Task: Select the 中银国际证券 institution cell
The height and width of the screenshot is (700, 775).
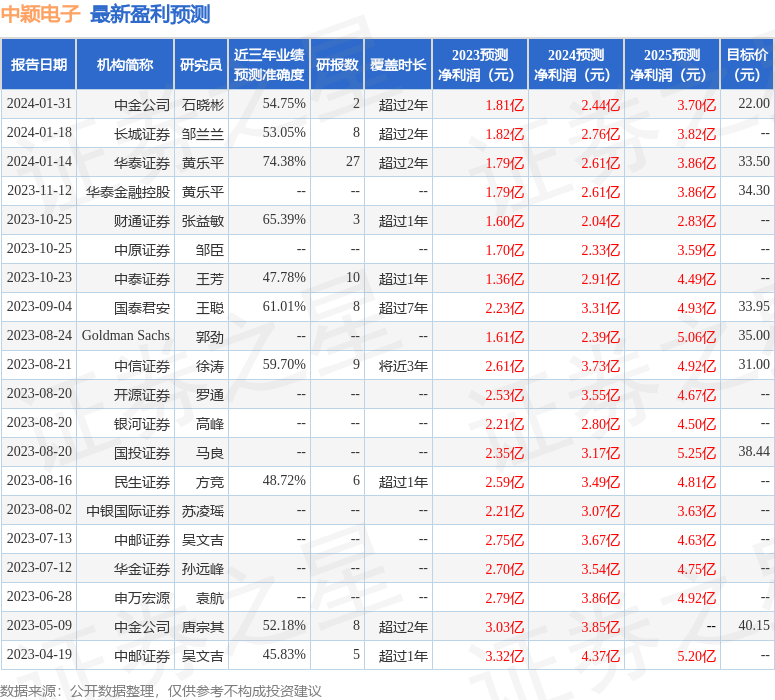Action: coord(128,511)
